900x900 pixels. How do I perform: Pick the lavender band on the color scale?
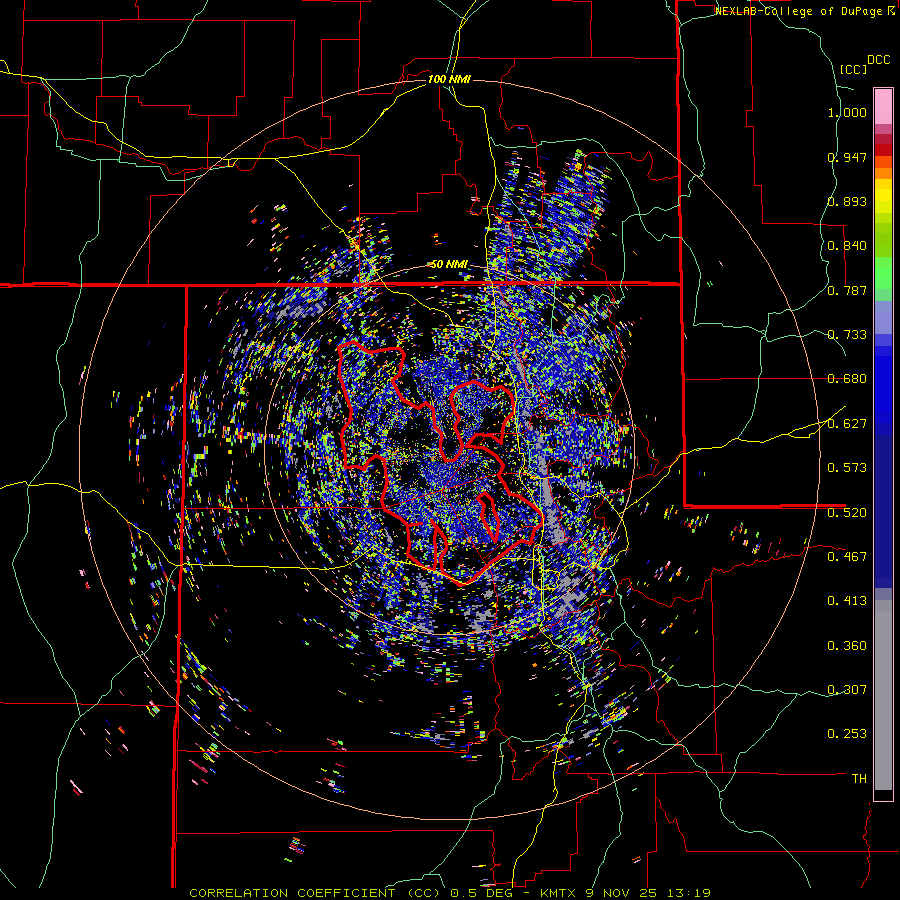[x=883, y=317]
